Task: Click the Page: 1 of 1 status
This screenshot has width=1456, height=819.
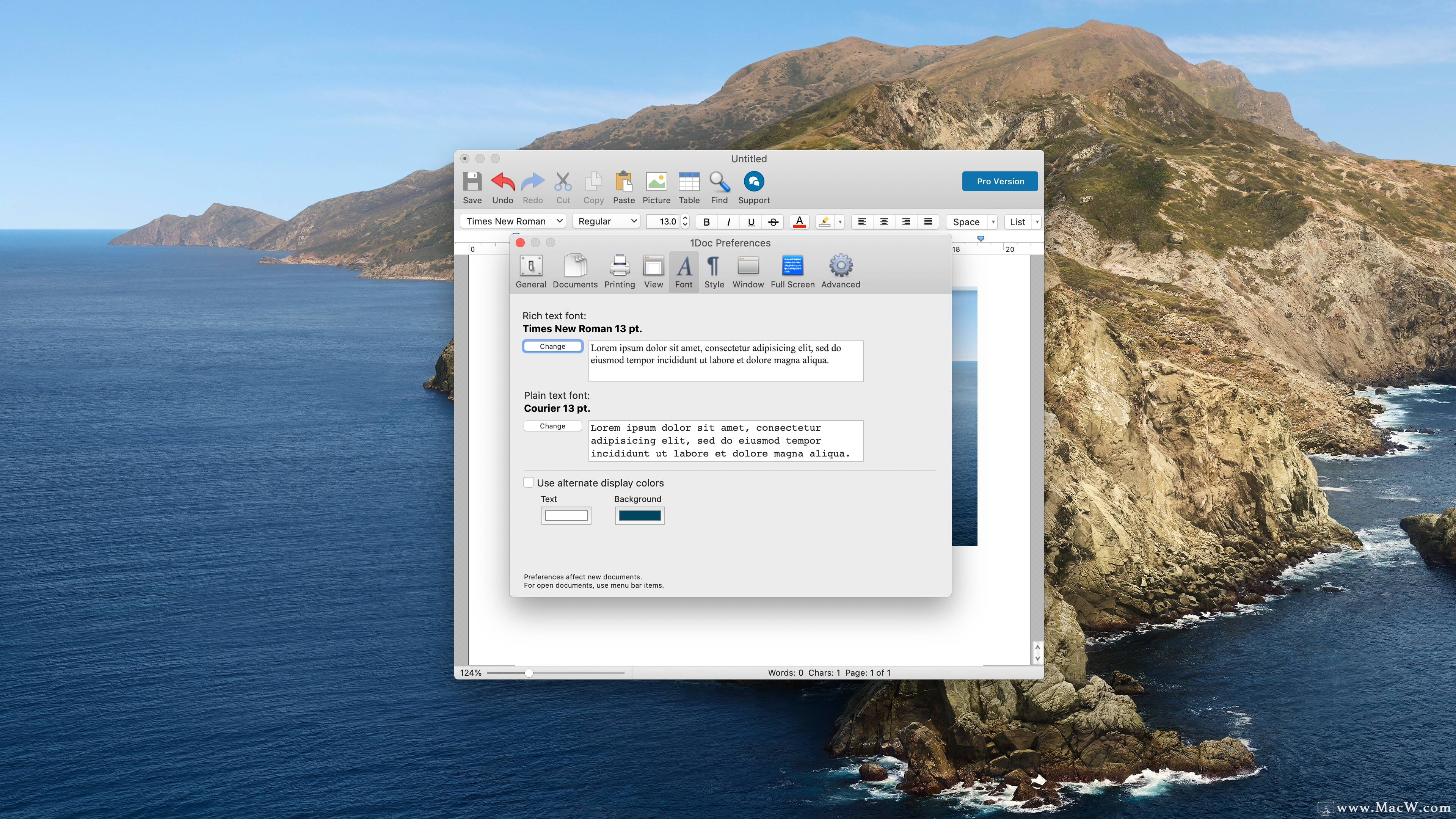Action: click(868, 673)
